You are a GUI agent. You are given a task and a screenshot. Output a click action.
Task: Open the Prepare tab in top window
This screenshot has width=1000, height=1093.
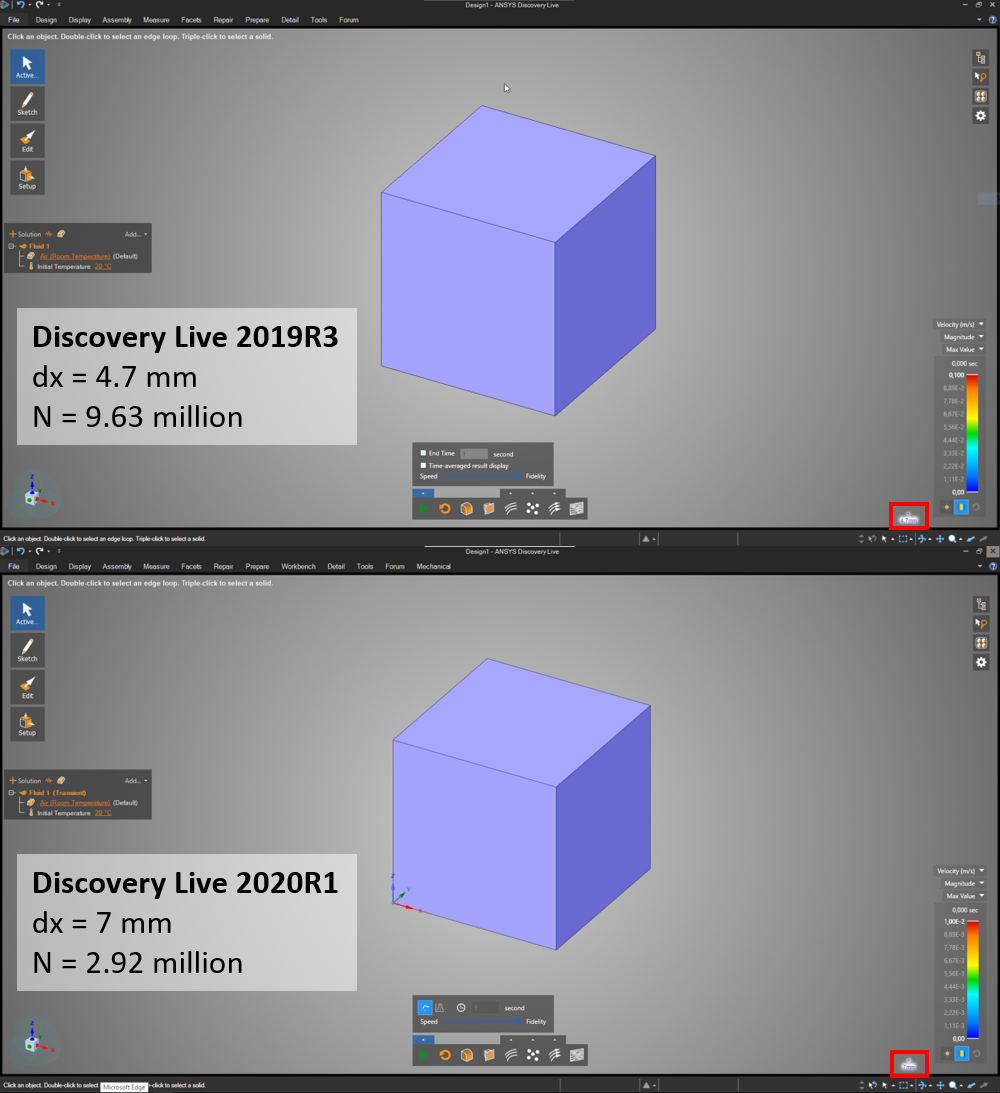point(257,20)
